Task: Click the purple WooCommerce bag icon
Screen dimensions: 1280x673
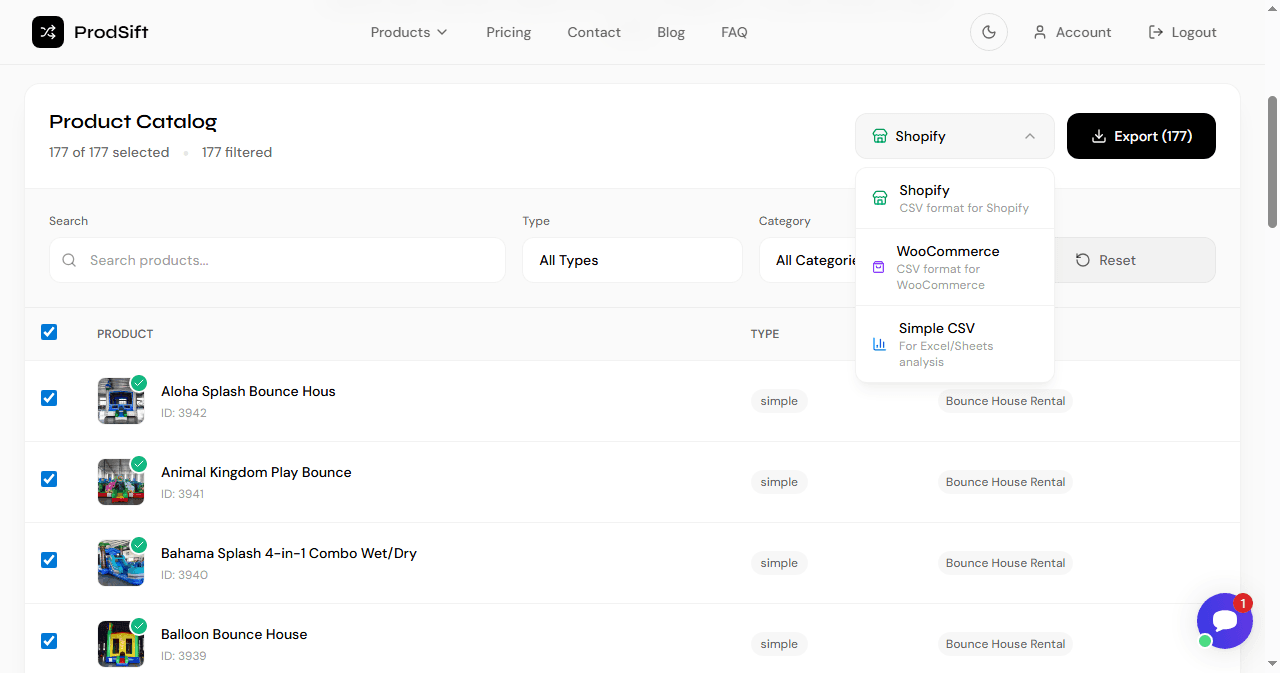Action: tap(879, 267)
